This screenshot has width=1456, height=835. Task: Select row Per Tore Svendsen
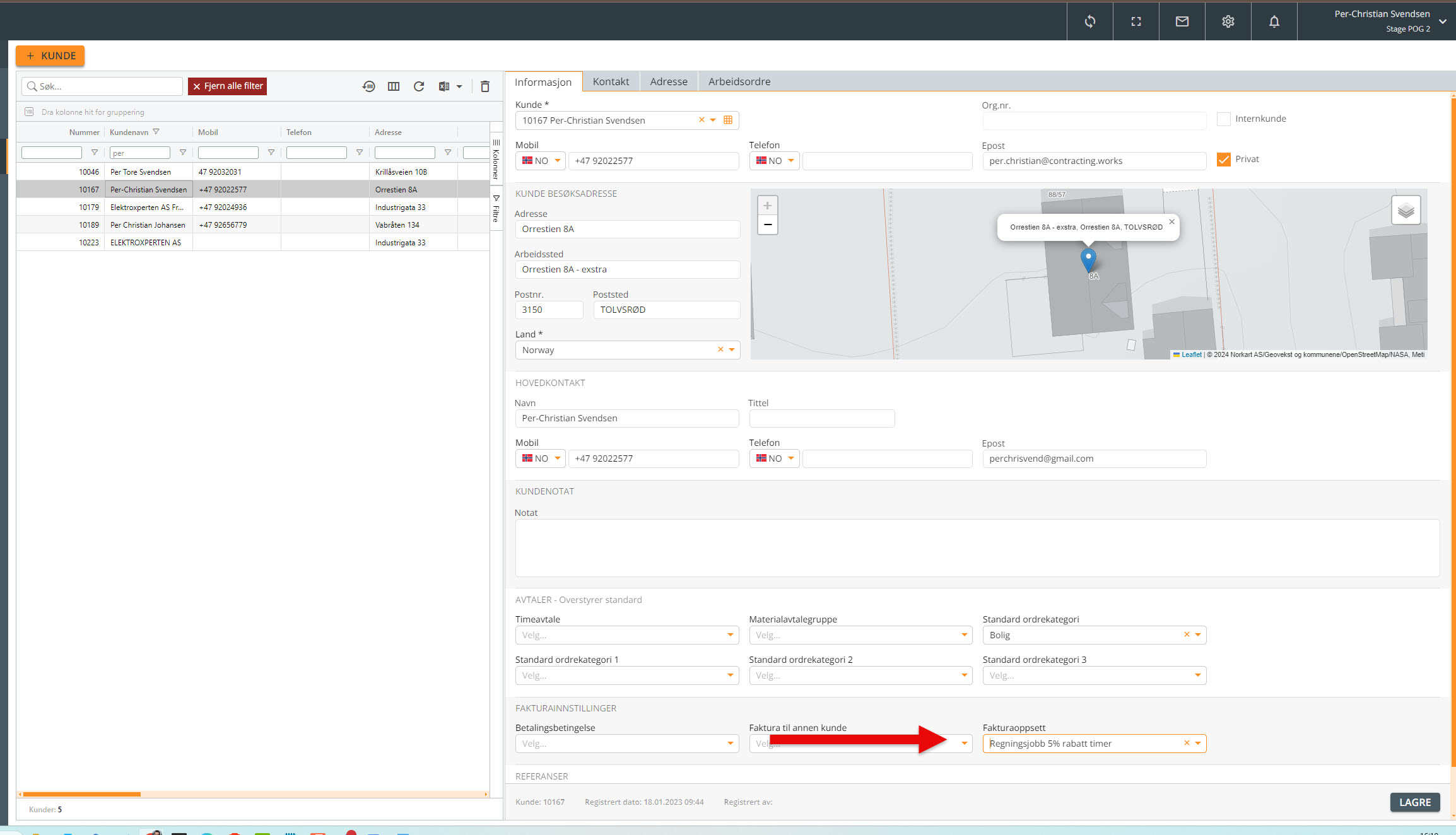pyautogui.click(x=252, y=172)
